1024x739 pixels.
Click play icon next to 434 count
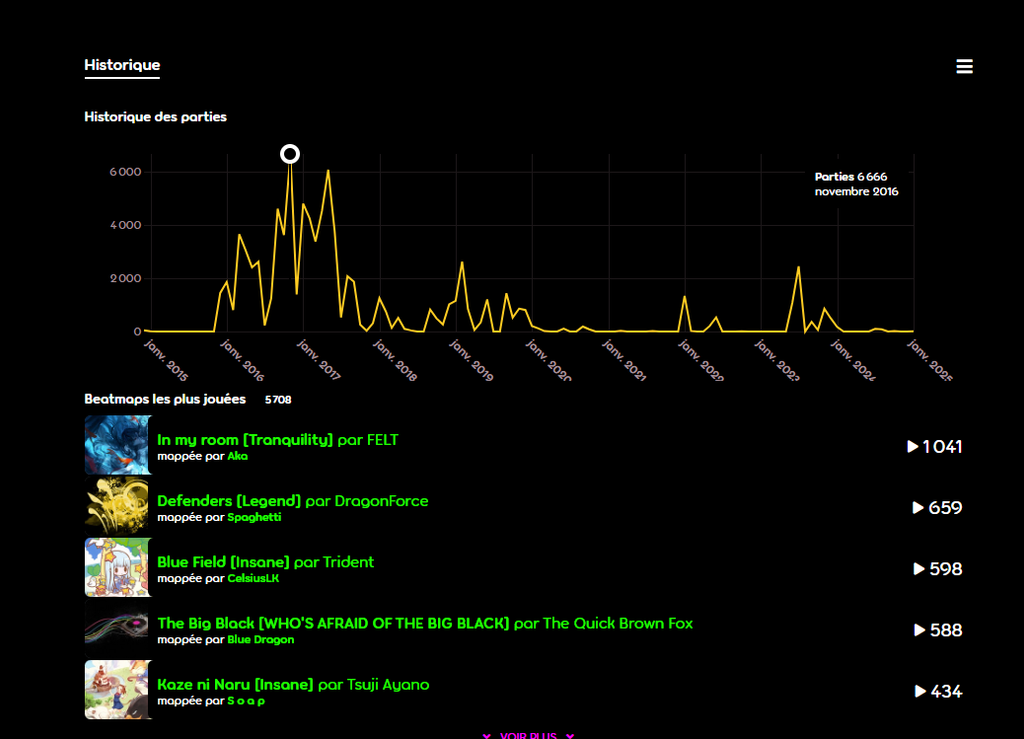click(x=920, y=691)
